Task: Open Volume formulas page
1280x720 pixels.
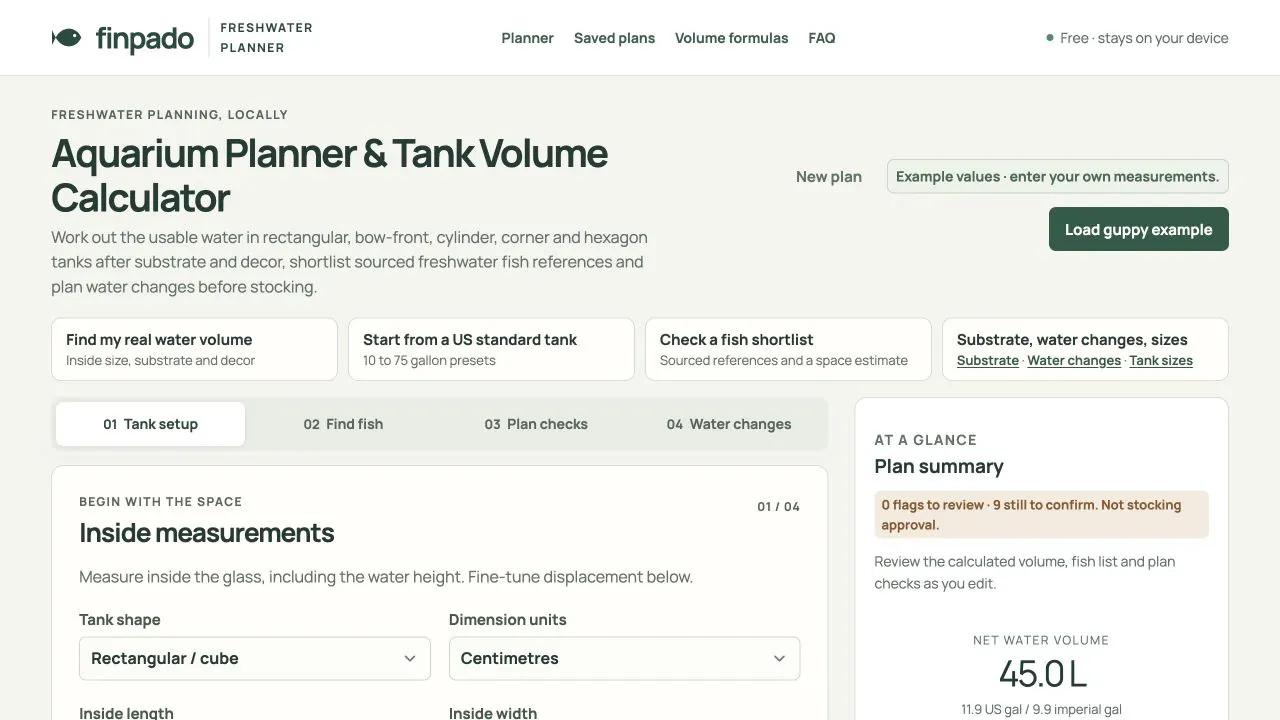Action: (732, 38)
